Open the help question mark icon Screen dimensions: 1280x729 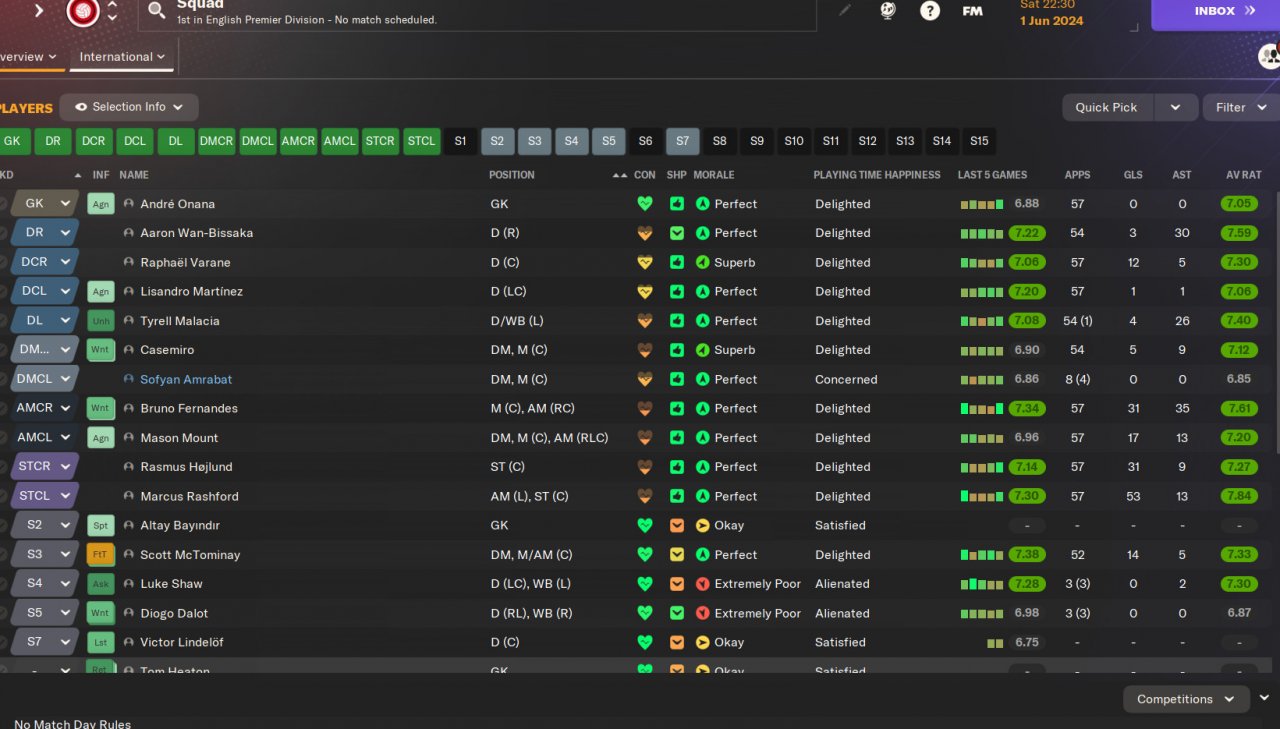pyautogui.click(x=930, y=11)
